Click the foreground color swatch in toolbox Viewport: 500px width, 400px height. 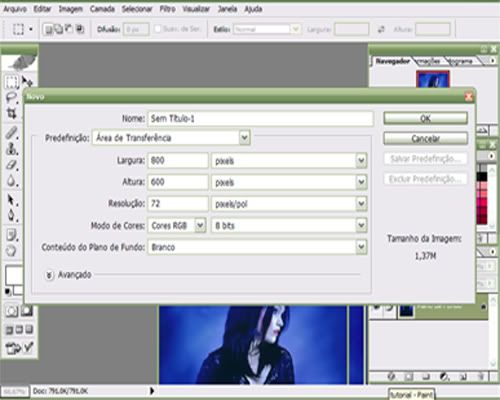(13, 275)
